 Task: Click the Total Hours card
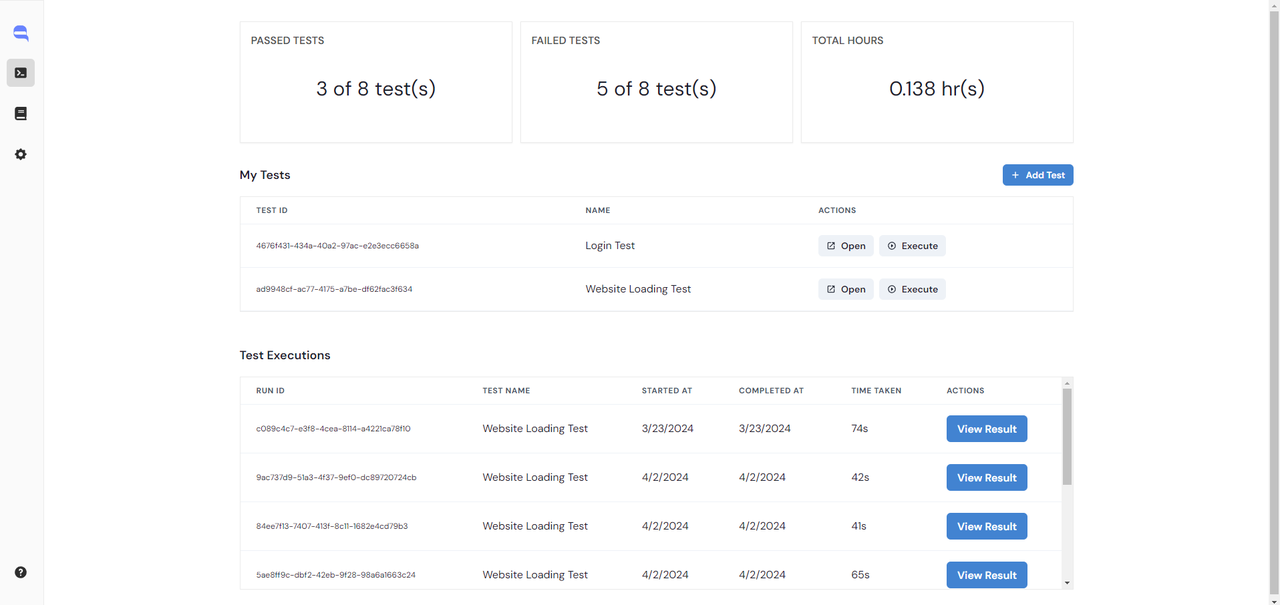coord(937,82)
